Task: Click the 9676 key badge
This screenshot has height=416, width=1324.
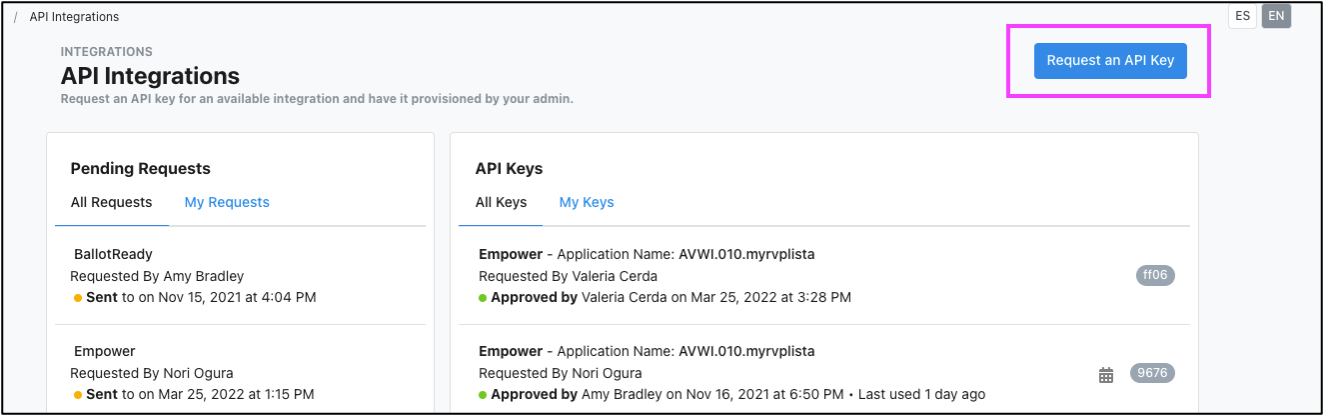Action: coord(1152,374)
